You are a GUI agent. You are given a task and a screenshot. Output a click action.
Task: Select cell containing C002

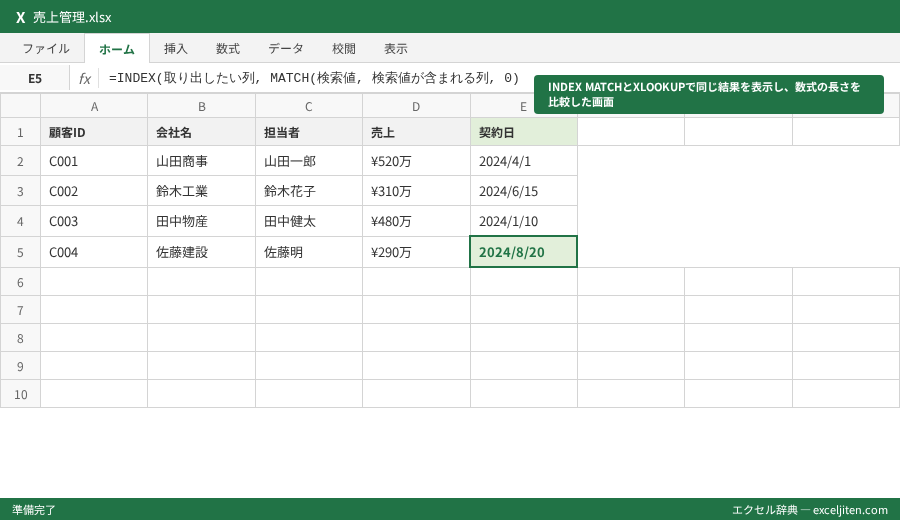click(94, 191)
